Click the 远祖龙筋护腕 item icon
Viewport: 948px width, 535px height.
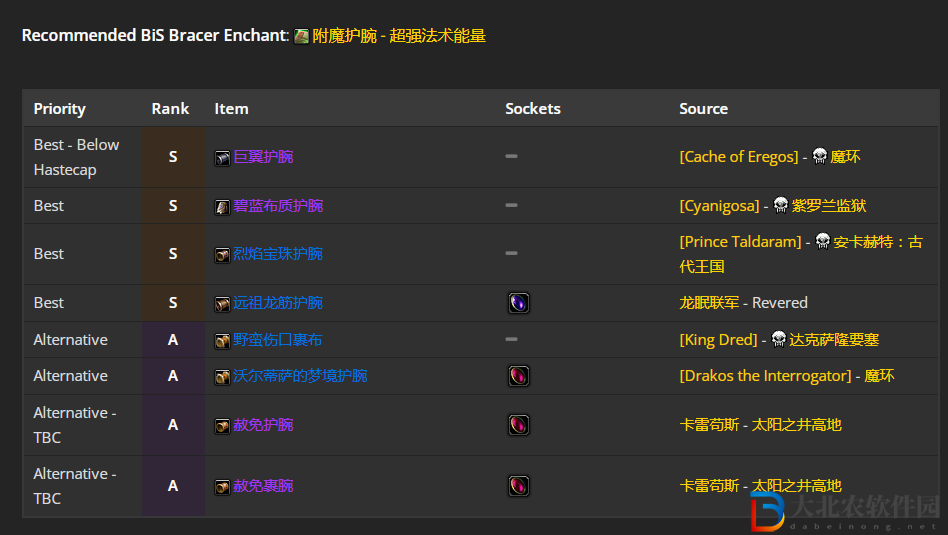point(222,304)
